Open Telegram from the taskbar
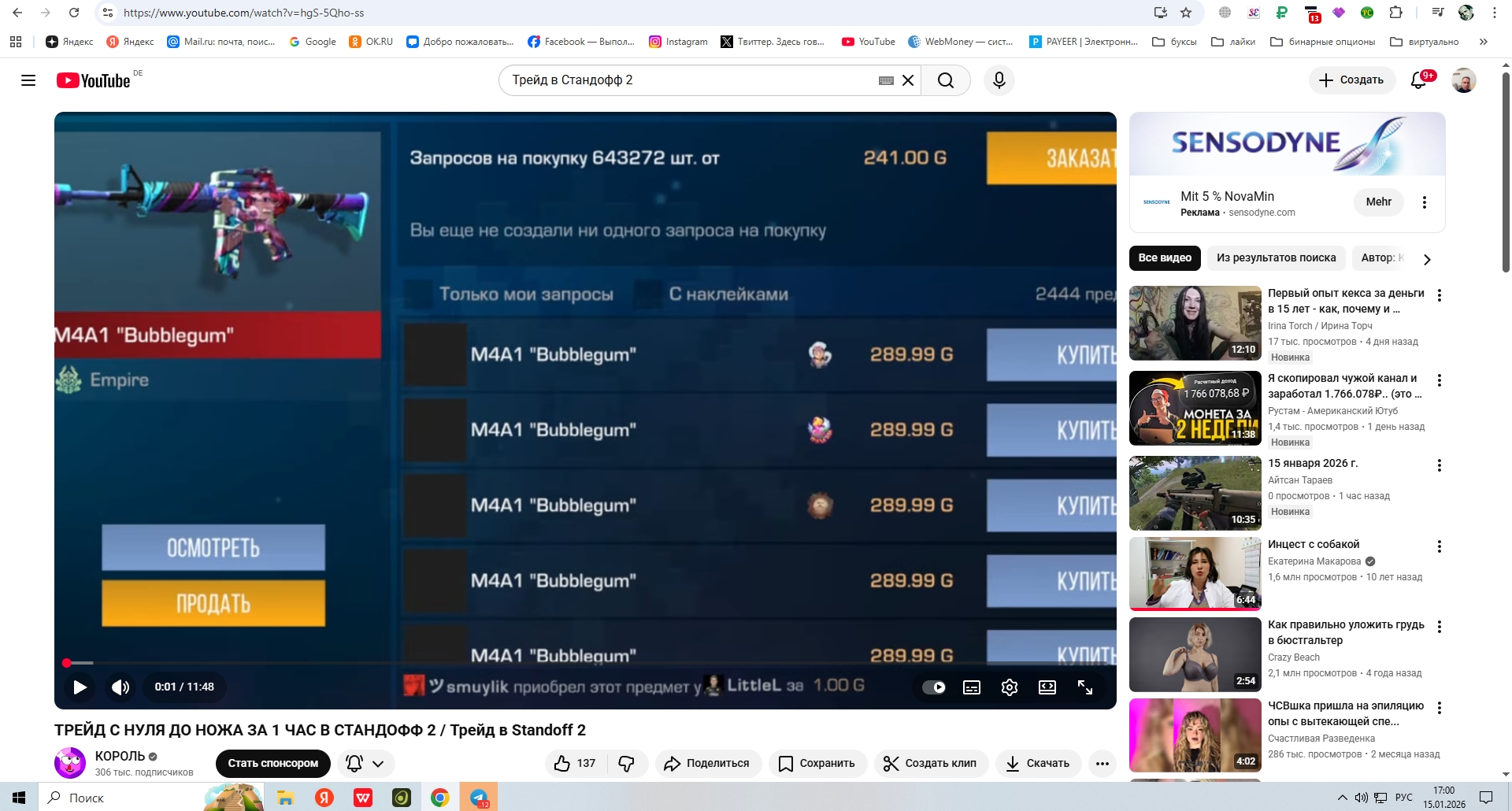 point(479,798)
